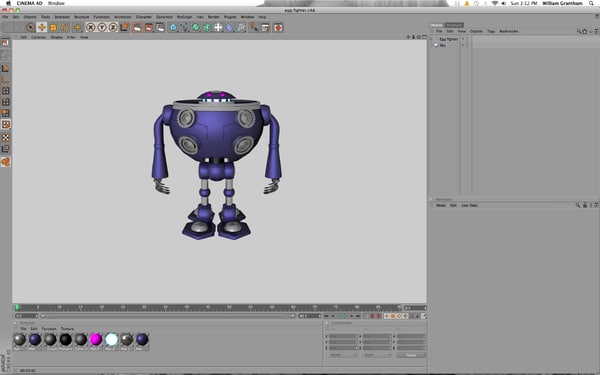This screenshot has width=600, height=375.
Task: Click the green Array modeling icon
Action: point(207,27)
